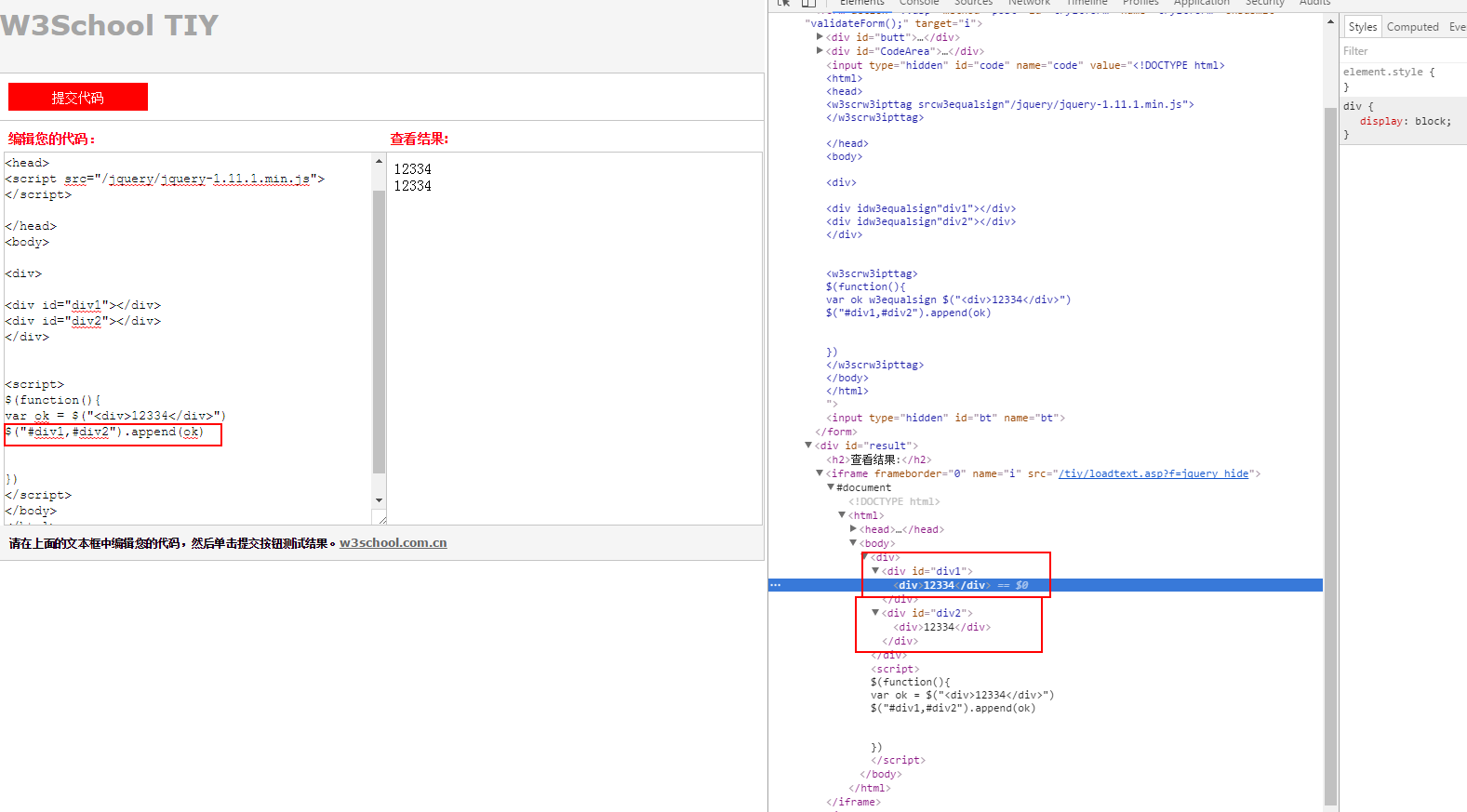The width and height of the screenshot is (1467, 812).
Task: Click the code textarea resize grip
Action: pos(381,519)
